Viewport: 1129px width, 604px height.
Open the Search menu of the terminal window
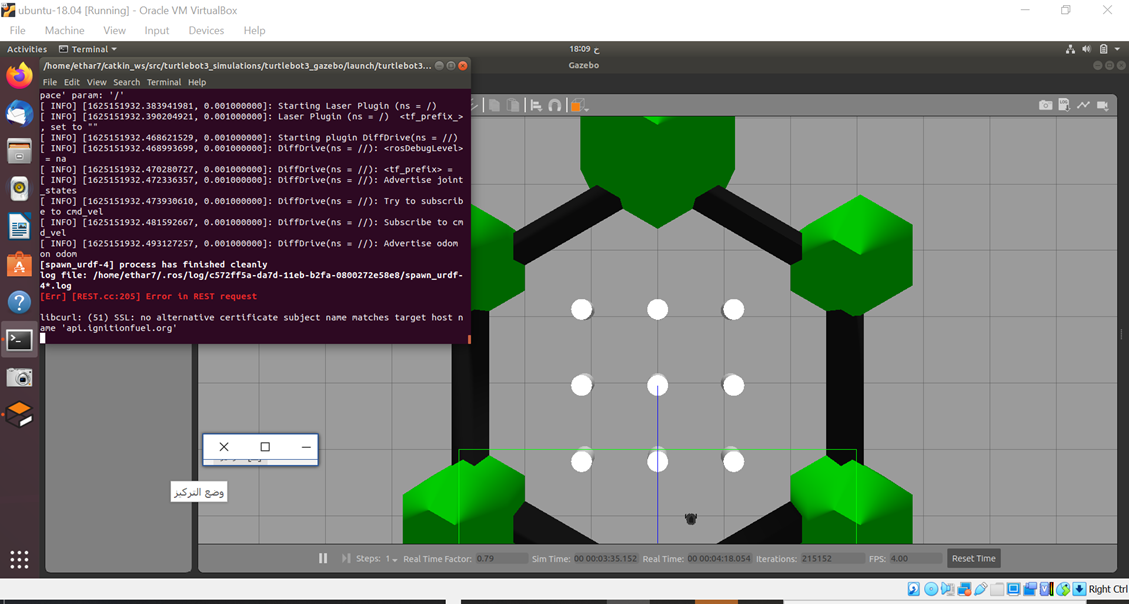pyautogui.click(x=126, y=81)
